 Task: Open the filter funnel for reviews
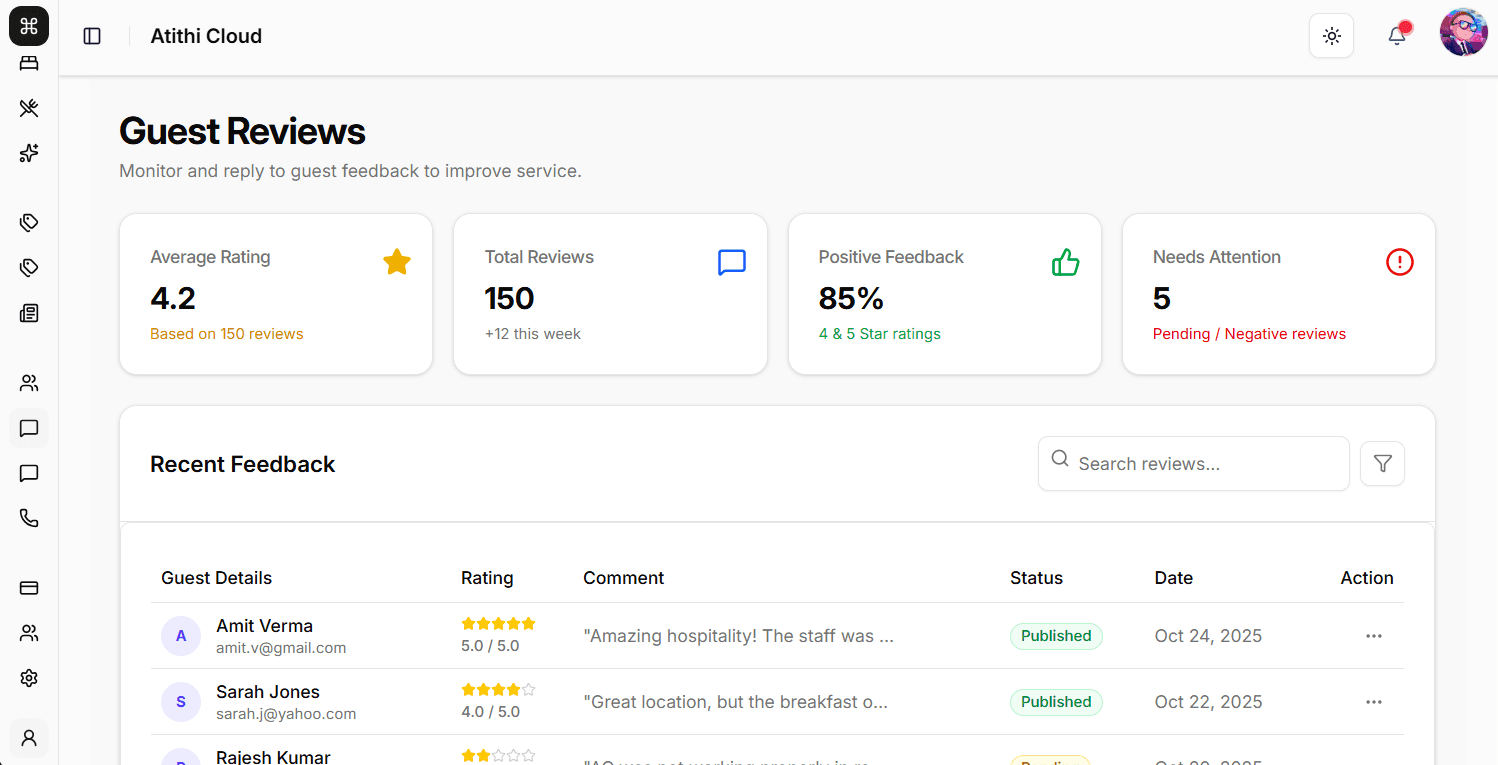click(1382, 464)
